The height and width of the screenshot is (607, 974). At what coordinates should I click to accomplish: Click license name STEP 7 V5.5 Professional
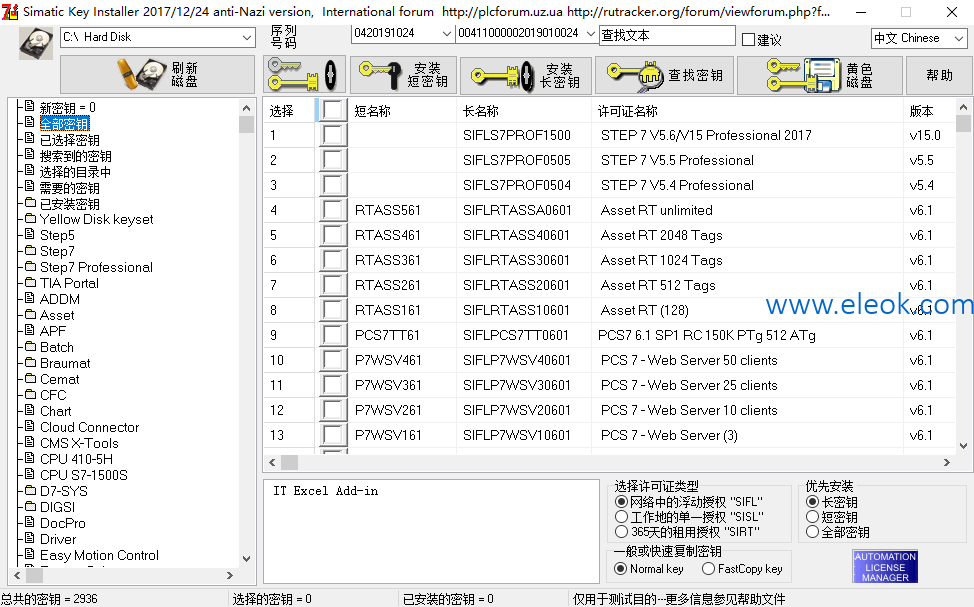pos(677,160)
